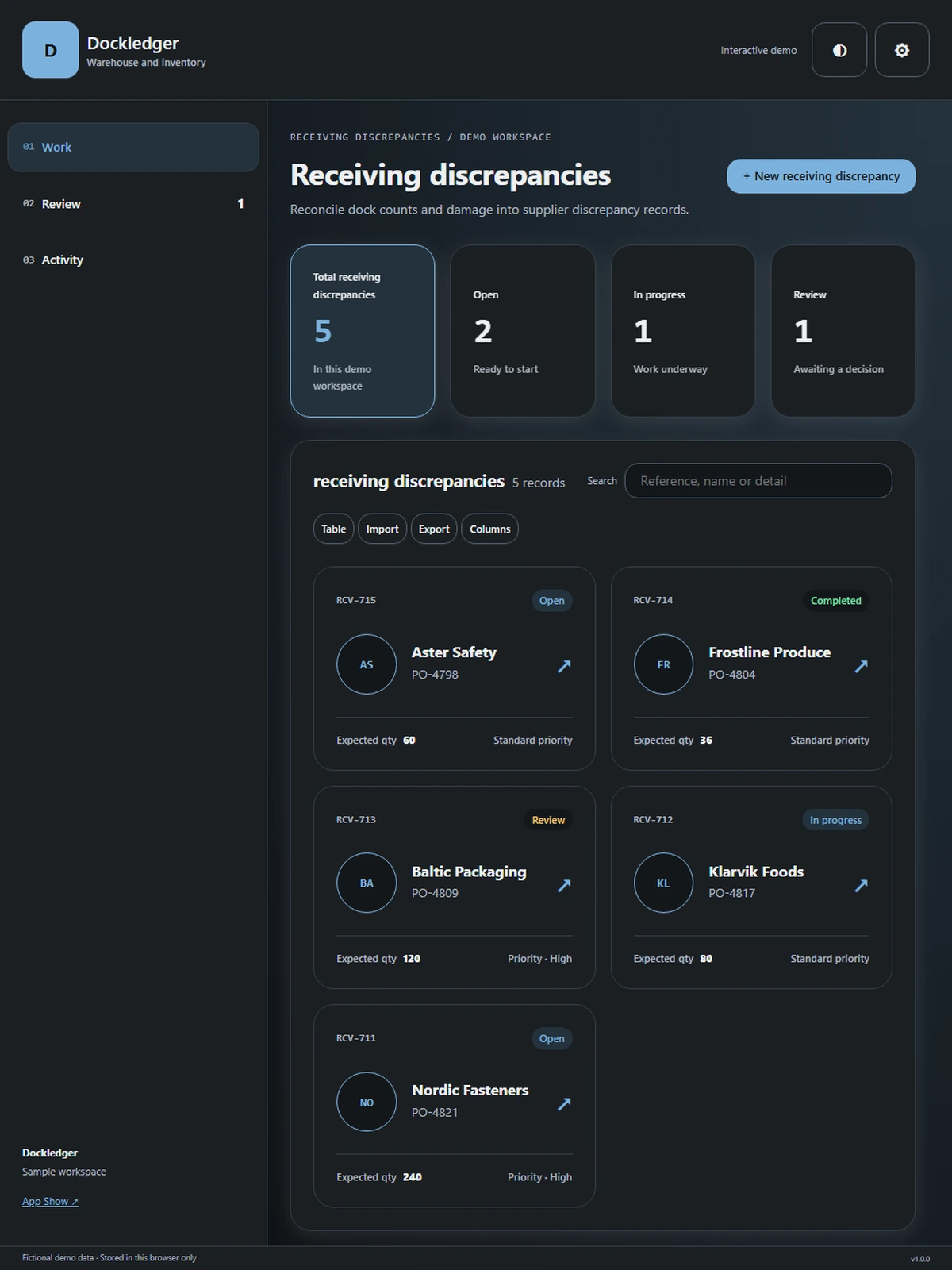Click Priority · High on Nordic Fasteners card
Viewport: 952px width, 1270px height.
pos(539,1177)
